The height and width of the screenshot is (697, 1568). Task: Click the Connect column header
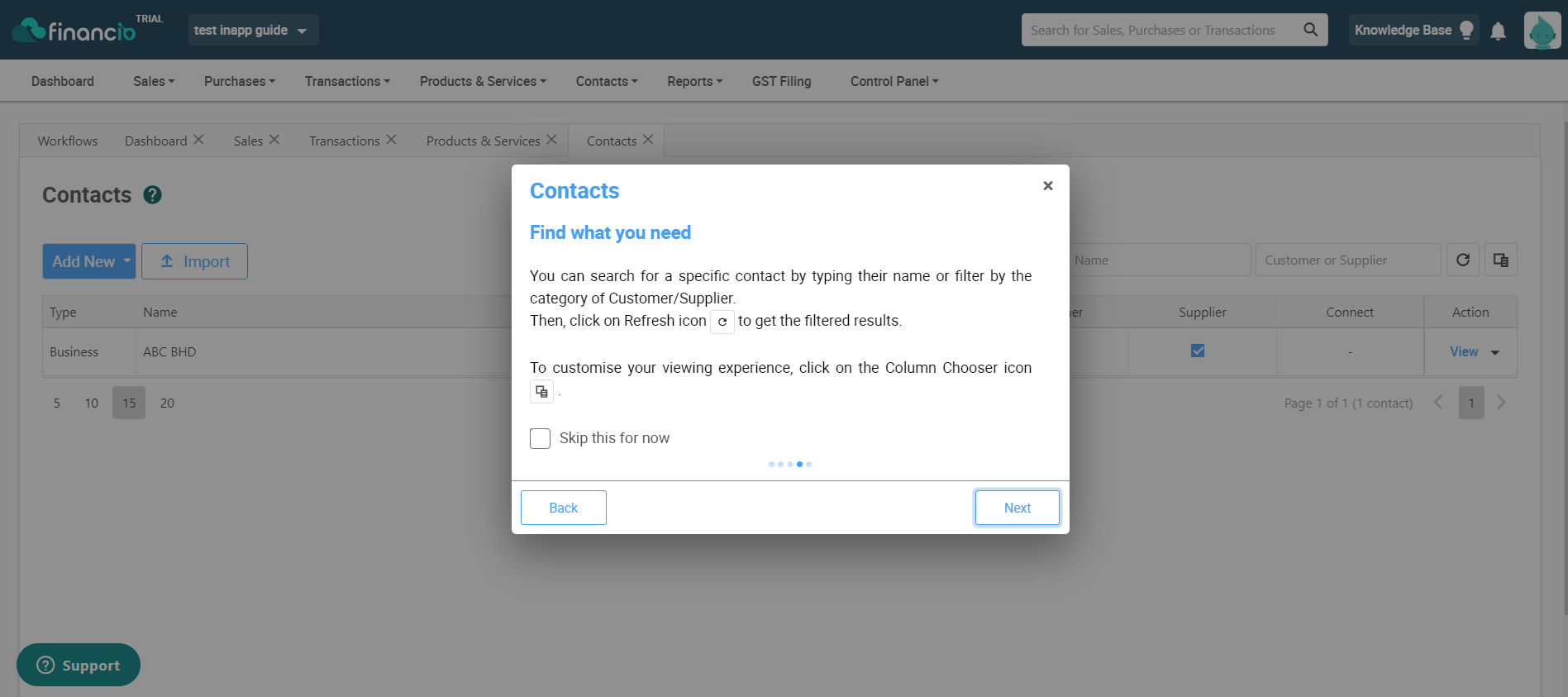pyautogui.click(x=1350, y=312)
